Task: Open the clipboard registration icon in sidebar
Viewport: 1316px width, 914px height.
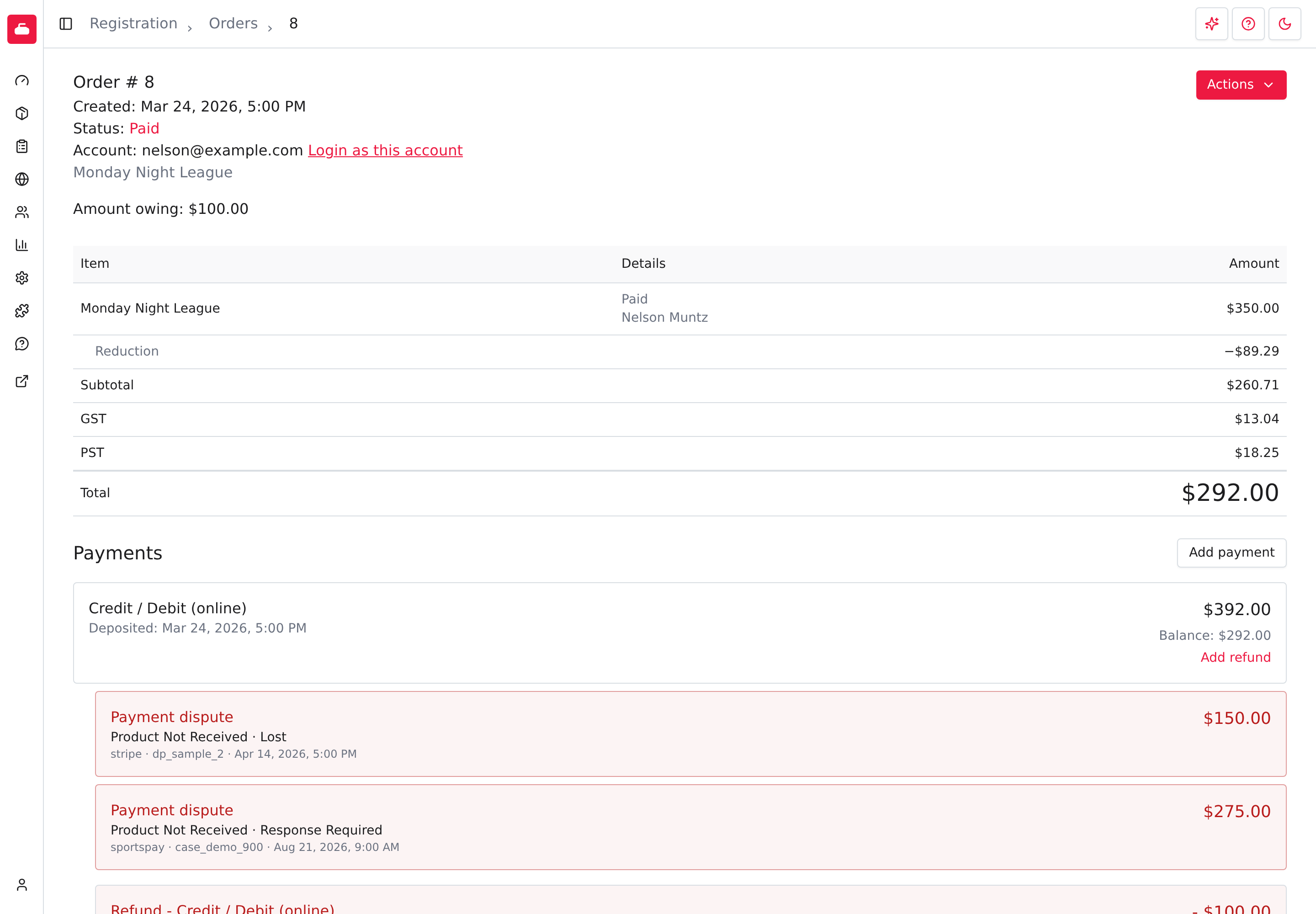Action: pyautogui.click(x=22, y=147)
